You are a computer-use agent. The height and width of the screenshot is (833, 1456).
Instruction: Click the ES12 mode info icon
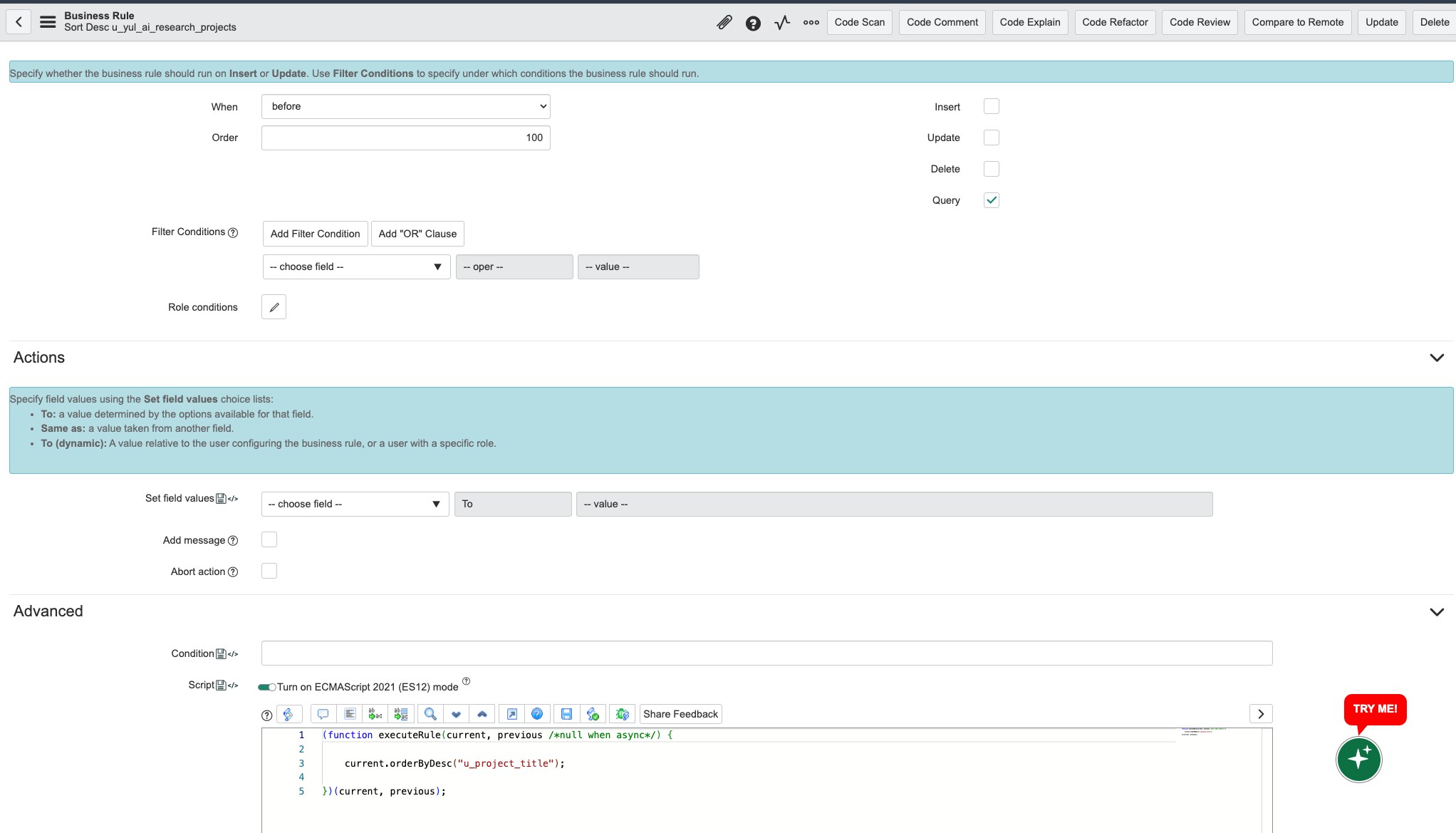pyautogui.click(x=467, y=681)
